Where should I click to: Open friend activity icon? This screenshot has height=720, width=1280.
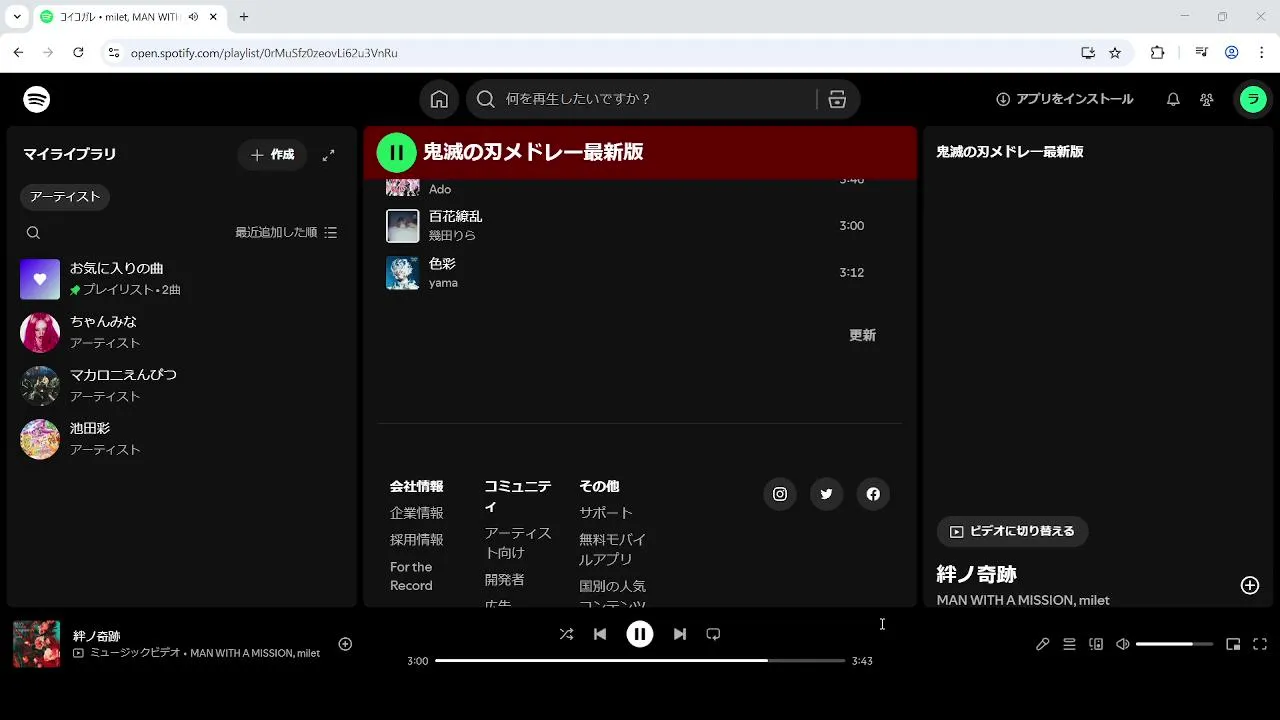click(x=1207, y=99)
